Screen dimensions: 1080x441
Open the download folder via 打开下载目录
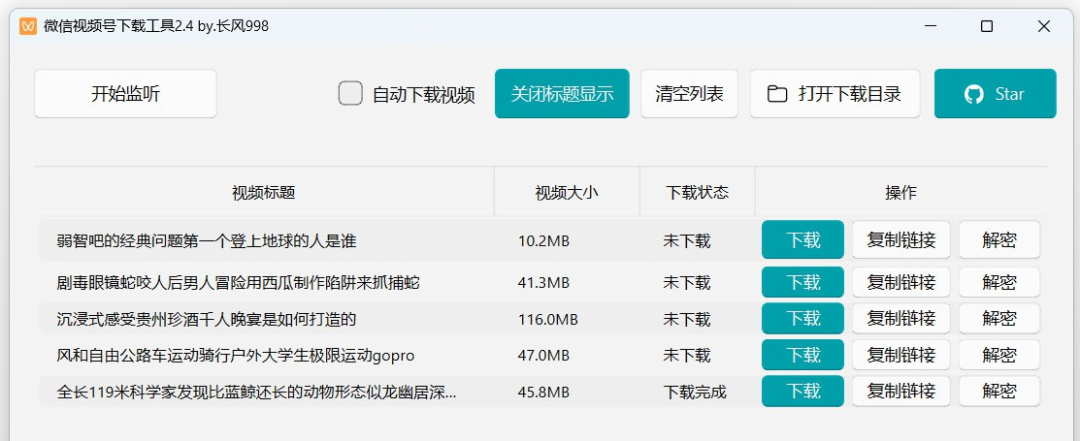pyautogui.click(x=834, y=94)
